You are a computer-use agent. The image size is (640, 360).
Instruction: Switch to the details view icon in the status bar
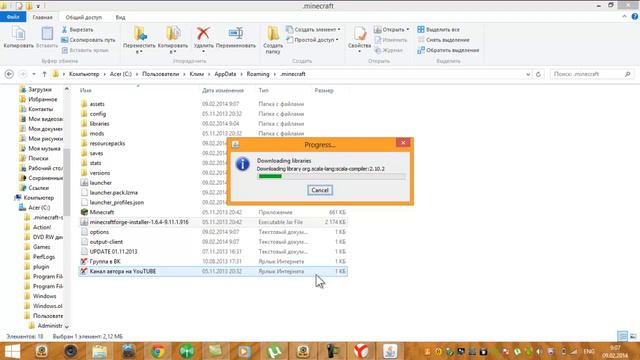pos(622,336)
